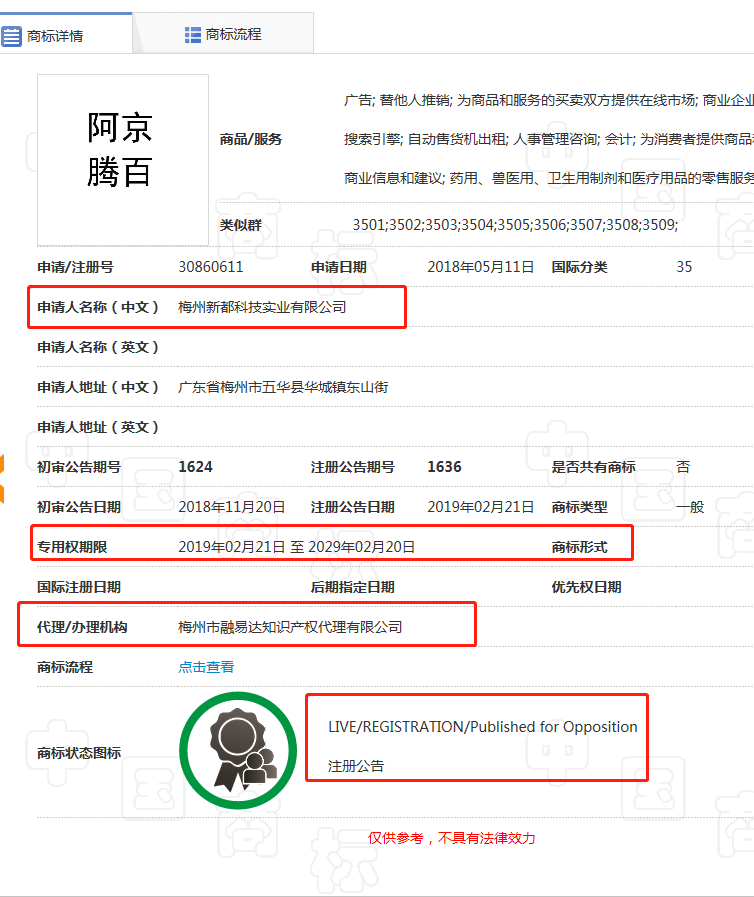Click the applicant address 广东省梅州市五华县 text
Viewport: 754px width, 897px height.
(x=283, y=387)
